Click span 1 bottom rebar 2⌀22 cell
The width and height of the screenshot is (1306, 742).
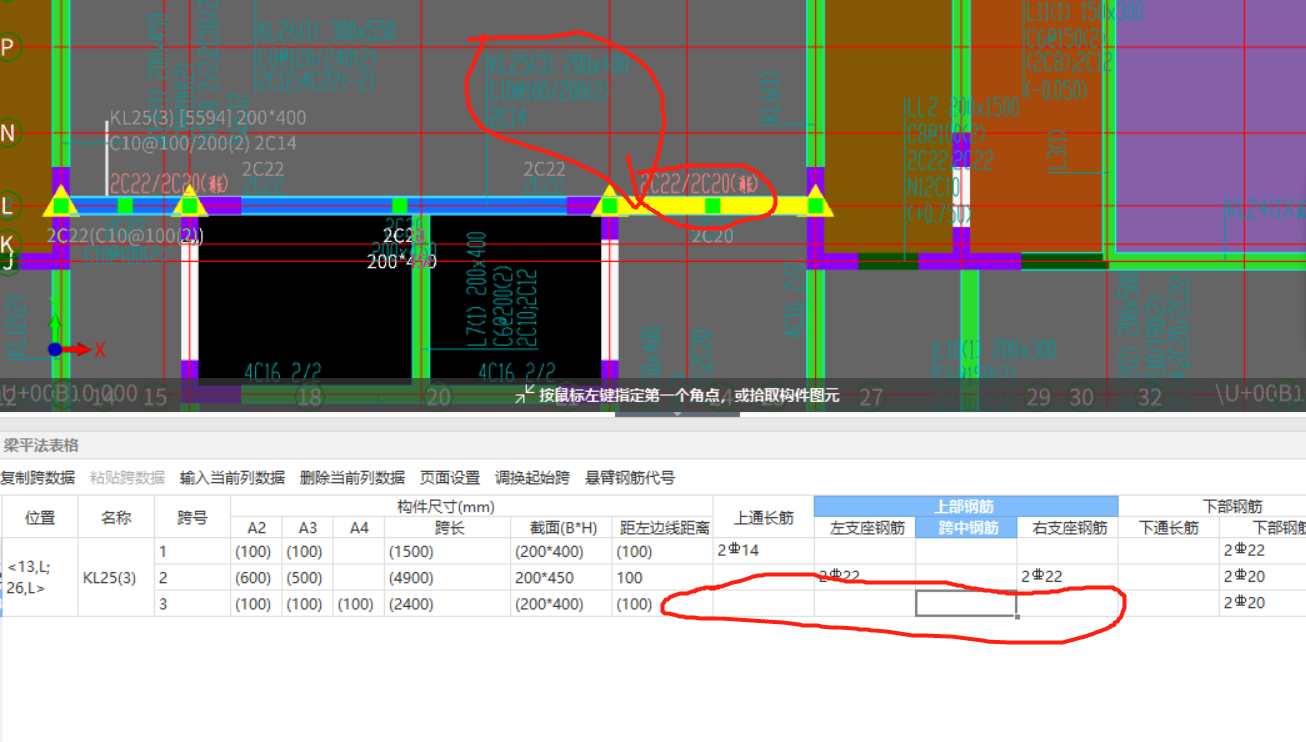pos(1262,551)
